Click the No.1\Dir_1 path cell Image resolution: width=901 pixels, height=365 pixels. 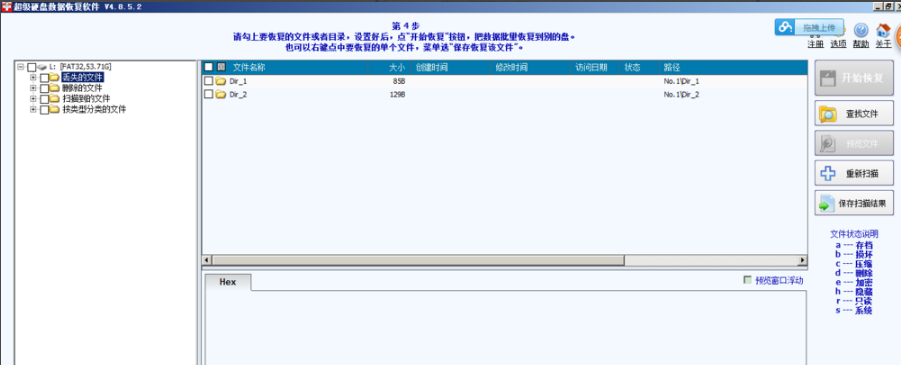pos(681,82)
